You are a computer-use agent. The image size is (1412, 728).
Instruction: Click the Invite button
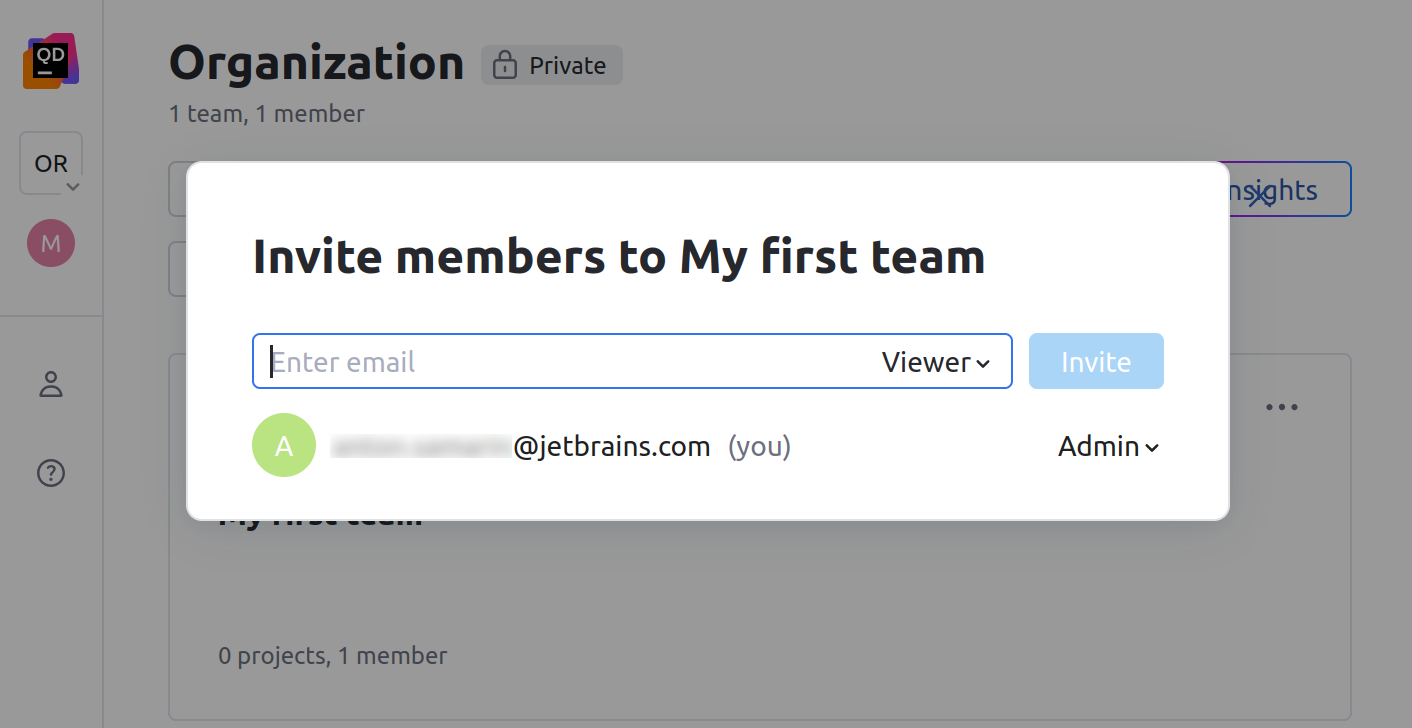[1096, 361]
